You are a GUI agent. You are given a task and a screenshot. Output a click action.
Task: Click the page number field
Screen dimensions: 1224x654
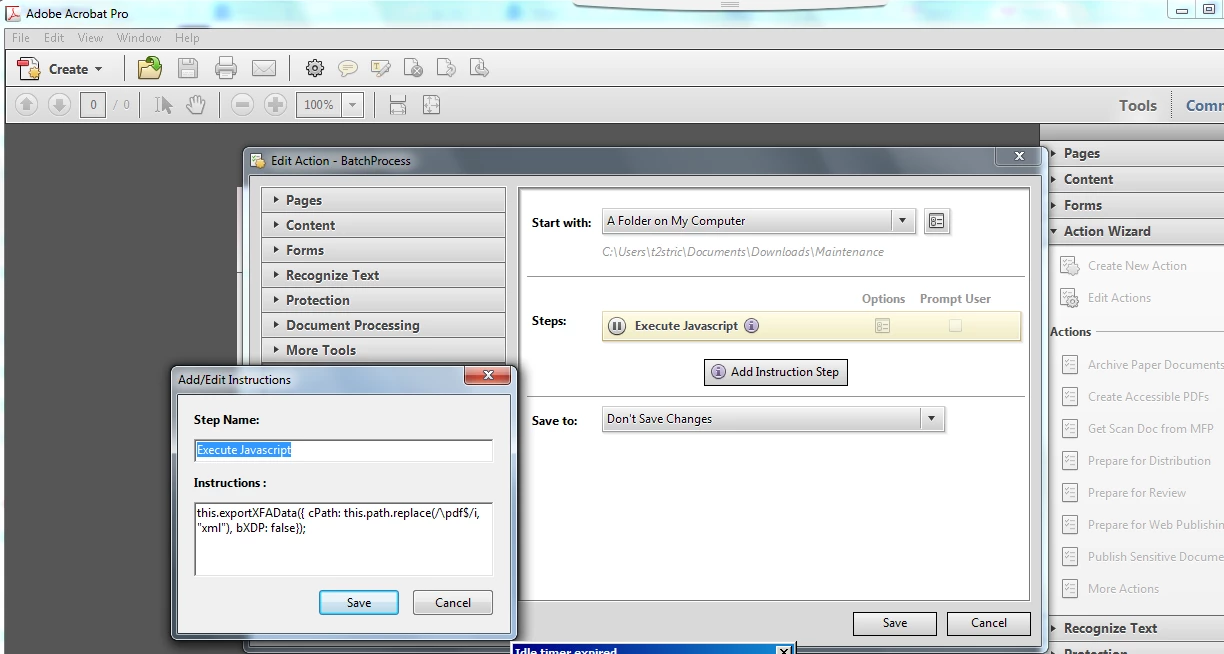pyautogui.click(x=93, y=104)
